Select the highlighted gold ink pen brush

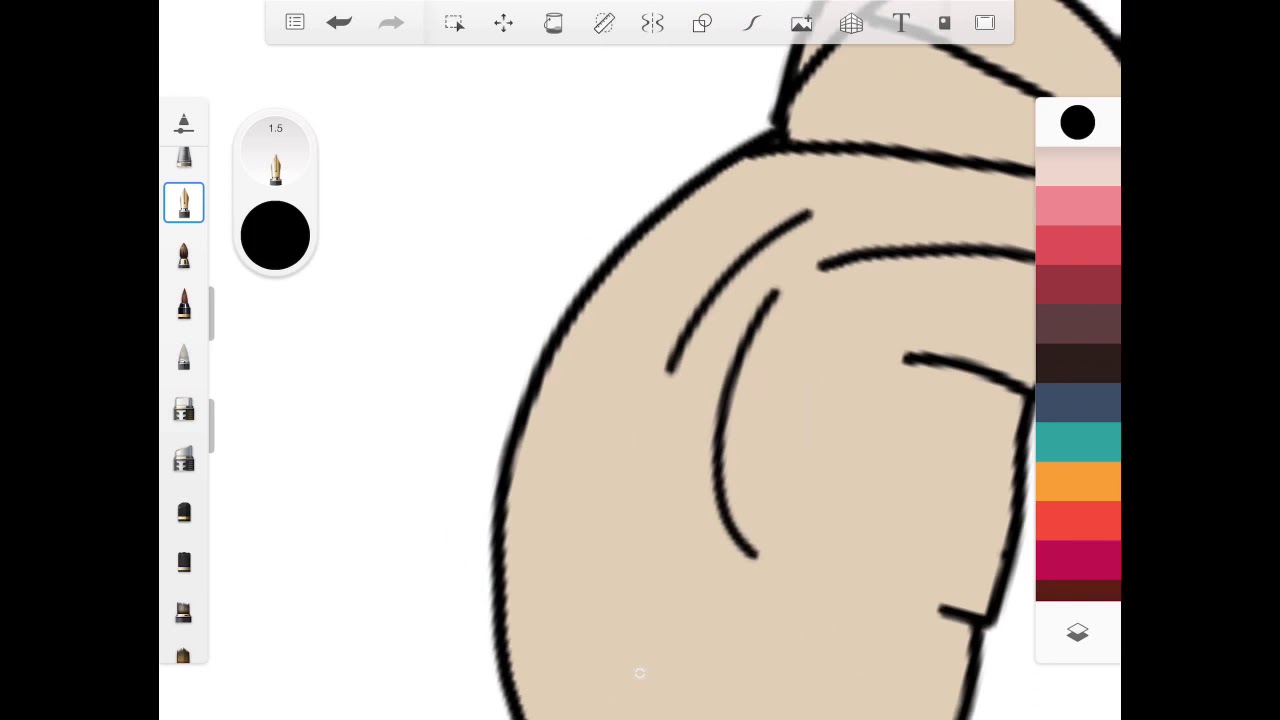tap(184, 203)
